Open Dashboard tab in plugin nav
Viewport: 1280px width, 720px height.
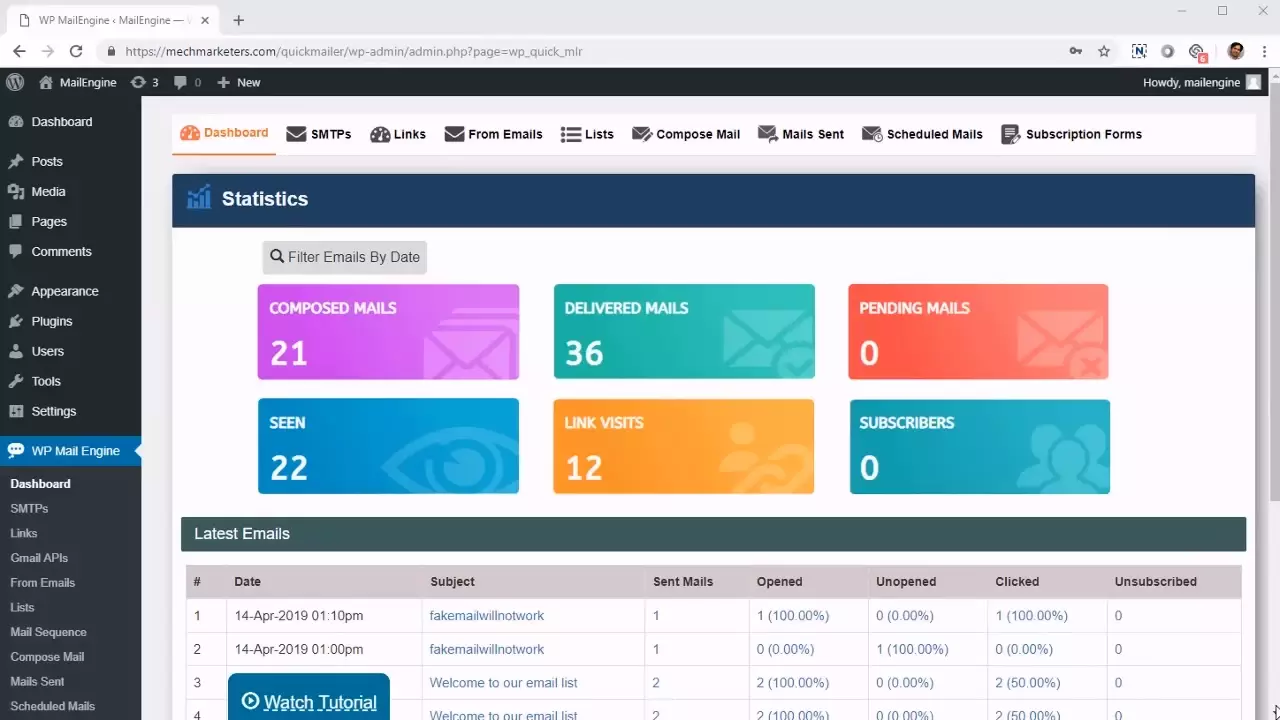click(224, 133)
